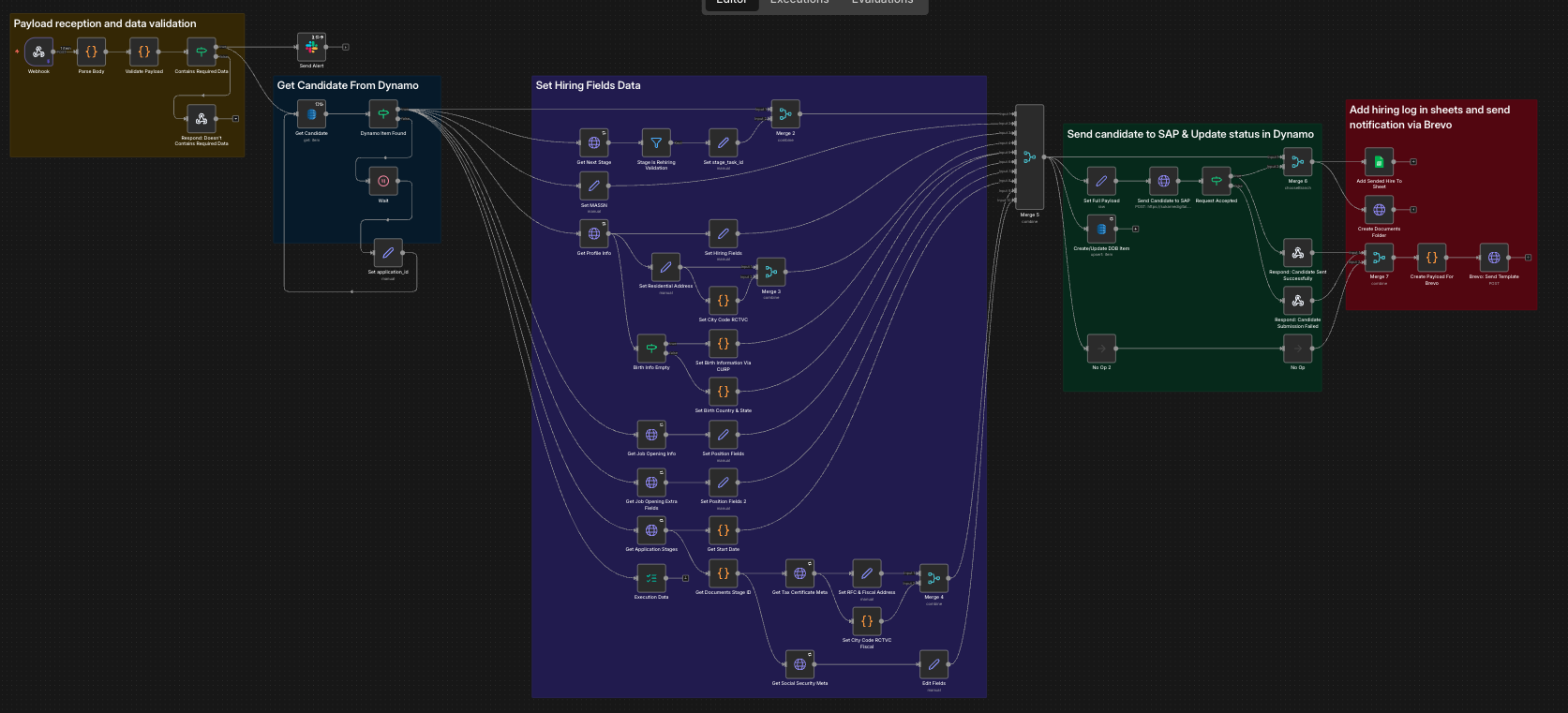Open Set City Code RCTVC Fiscal node
This screenshot has width=1568, height=713.
(866, 621)
